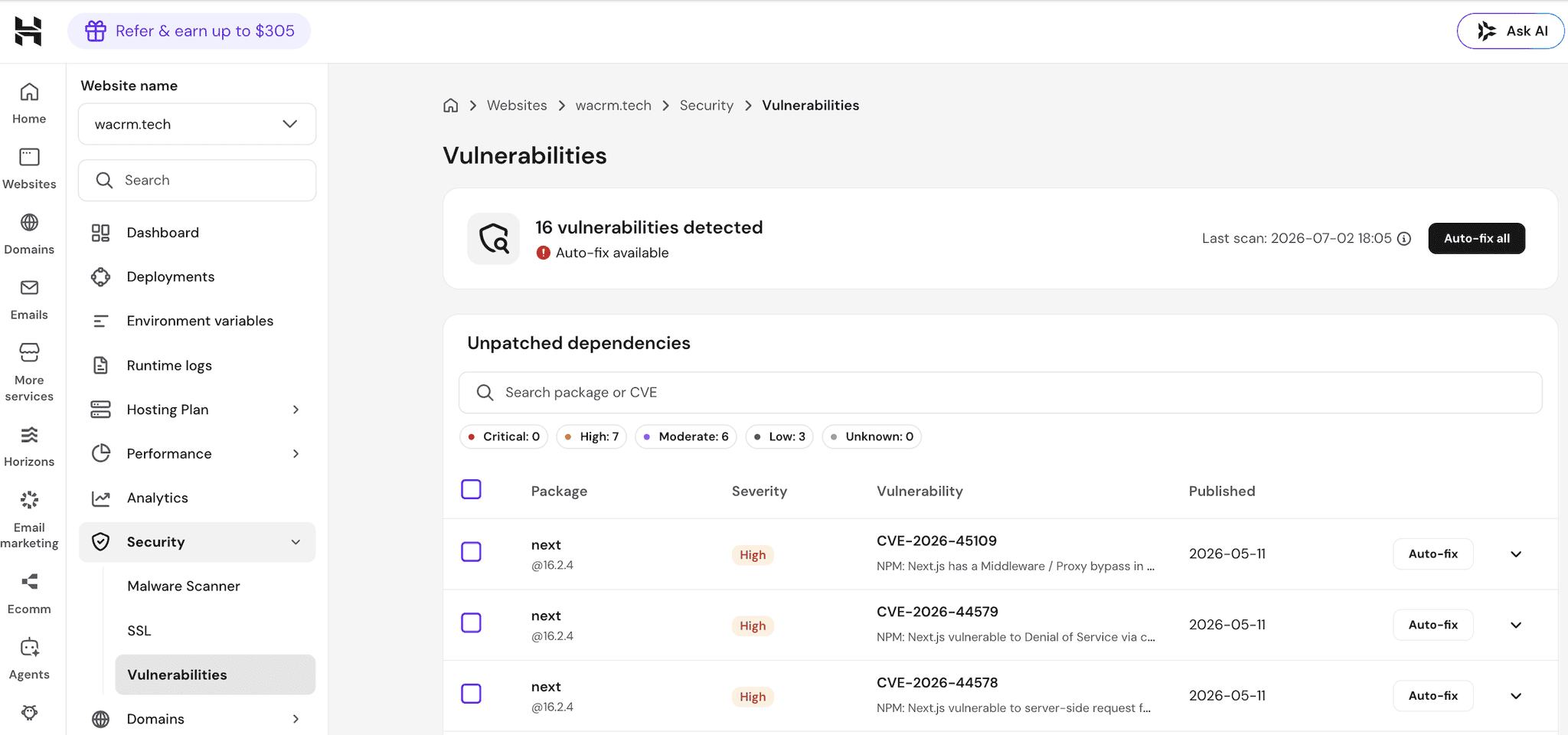This screenshot has width=1568, height=735.
Task: Click the red auto-fix alert icon
Action: pos(543,253)
